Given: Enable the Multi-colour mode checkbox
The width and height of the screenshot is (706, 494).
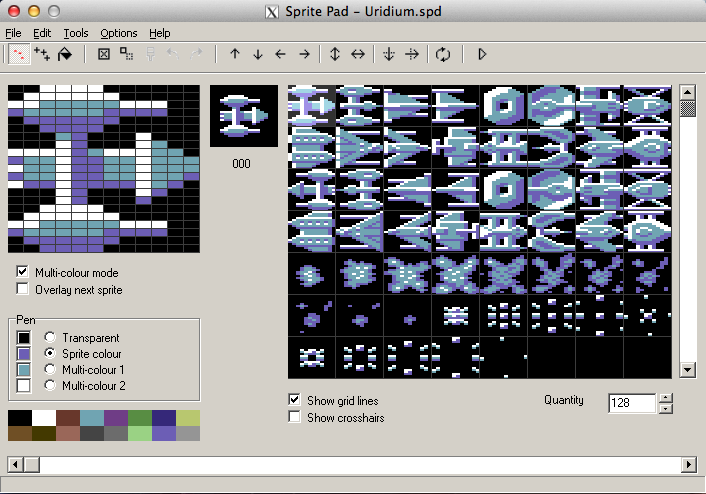Looking at the screenshot, I should pos(22,272).
